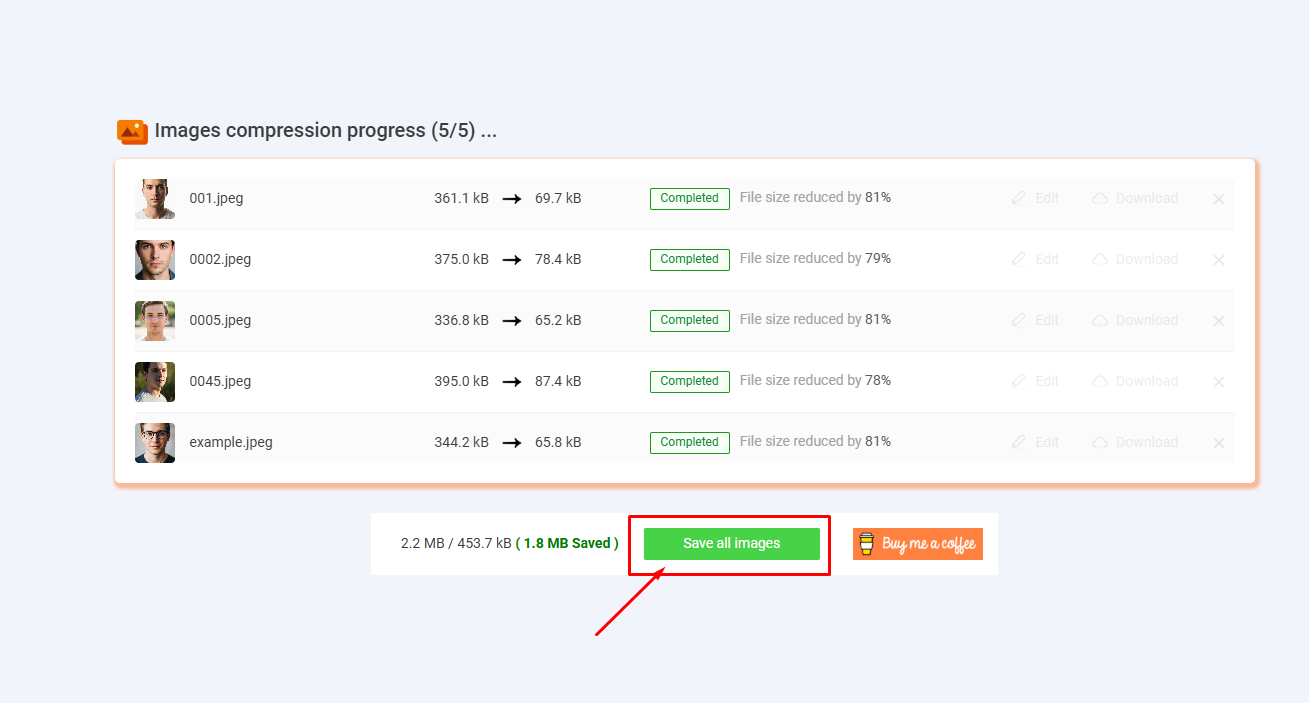This screenshot has width=1309, height=703.
Task: Click the compressed size 78.4 kB
Action: tap(558, 260)
